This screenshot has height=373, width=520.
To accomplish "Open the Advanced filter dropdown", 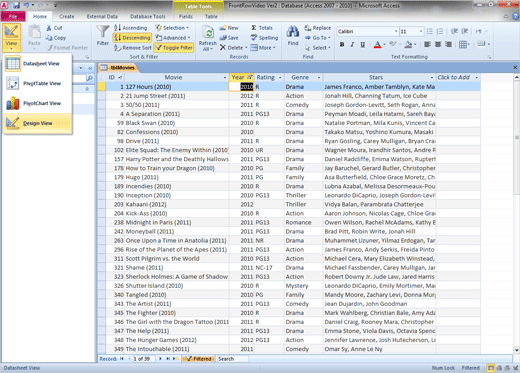I will pyautogui.click(x=173, y=38).
